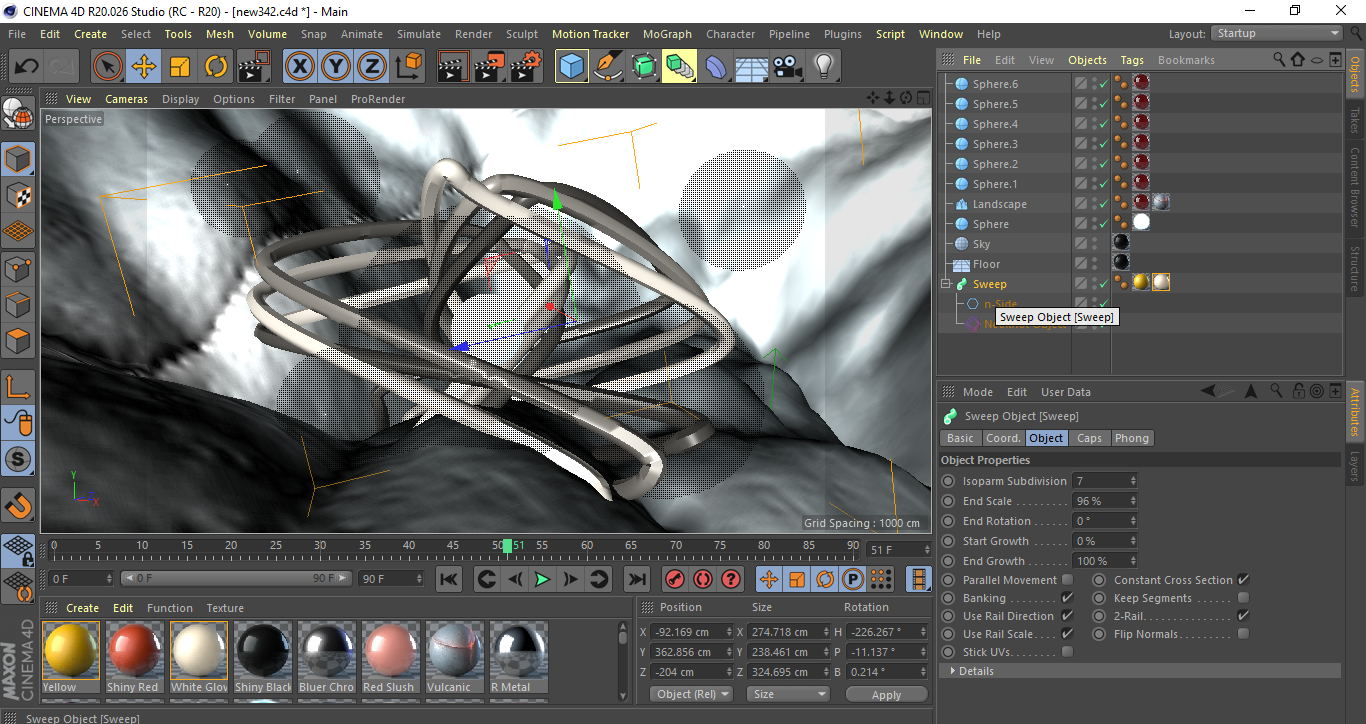
Task: Uncheck Constant Cross Section checkbox
Action: pos(1243,580)
